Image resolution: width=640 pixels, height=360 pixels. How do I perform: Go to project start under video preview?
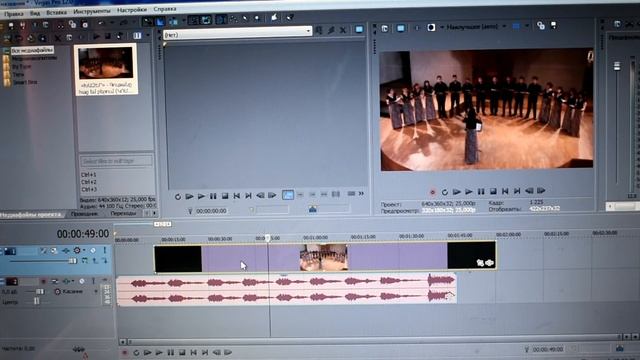click(x=505, y=191)
